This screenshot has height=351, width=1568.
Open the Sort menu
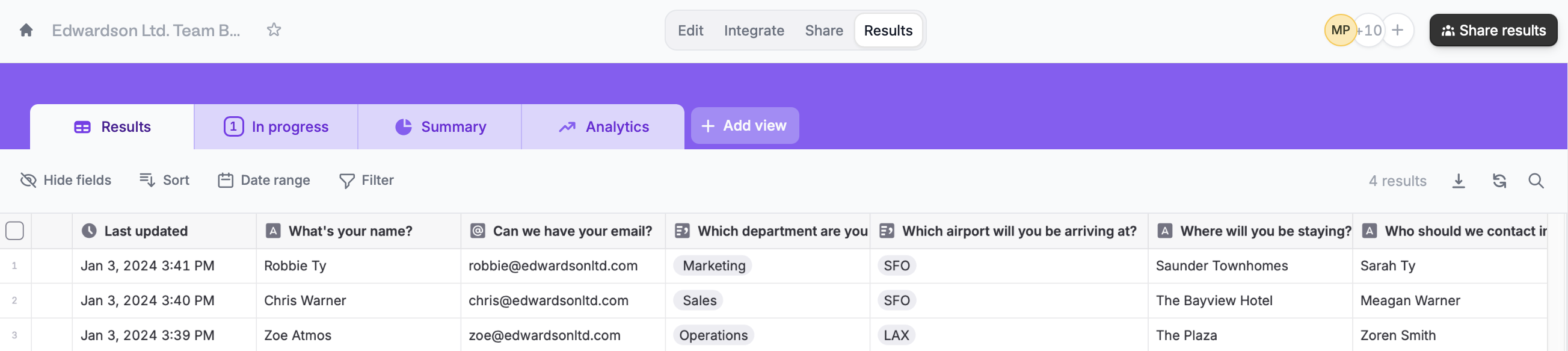point(164,181)
